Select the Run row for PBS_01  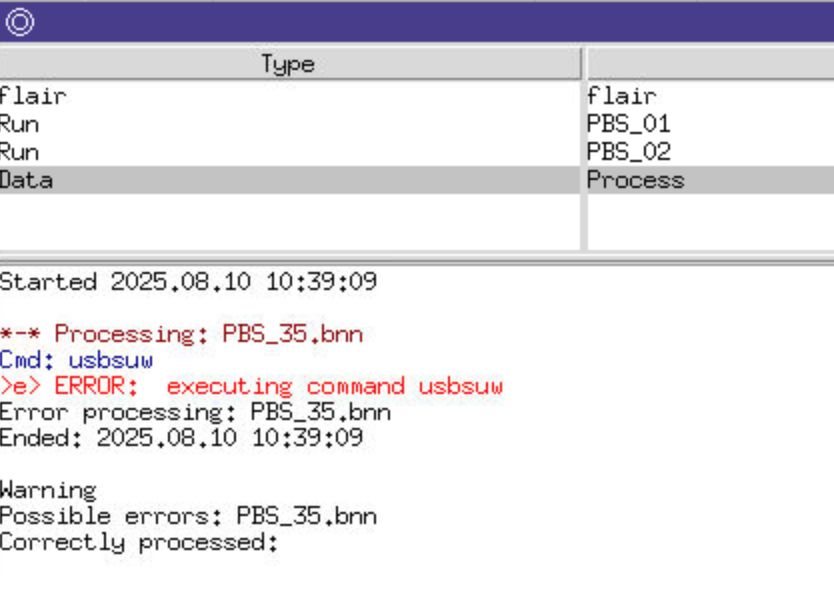coord(20,124)
